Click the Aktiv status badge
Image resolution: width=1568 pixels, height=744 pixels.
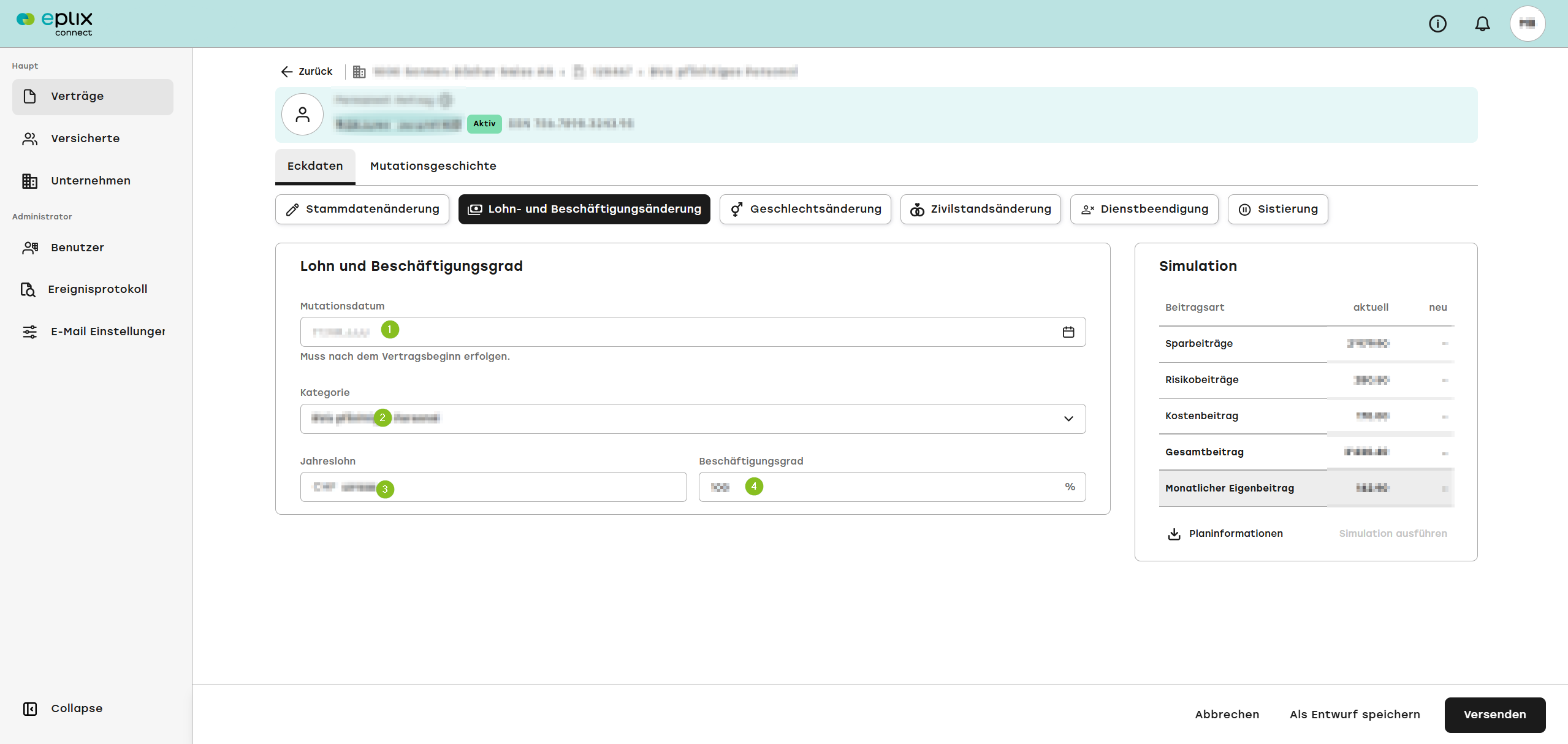tap(484, 124)
